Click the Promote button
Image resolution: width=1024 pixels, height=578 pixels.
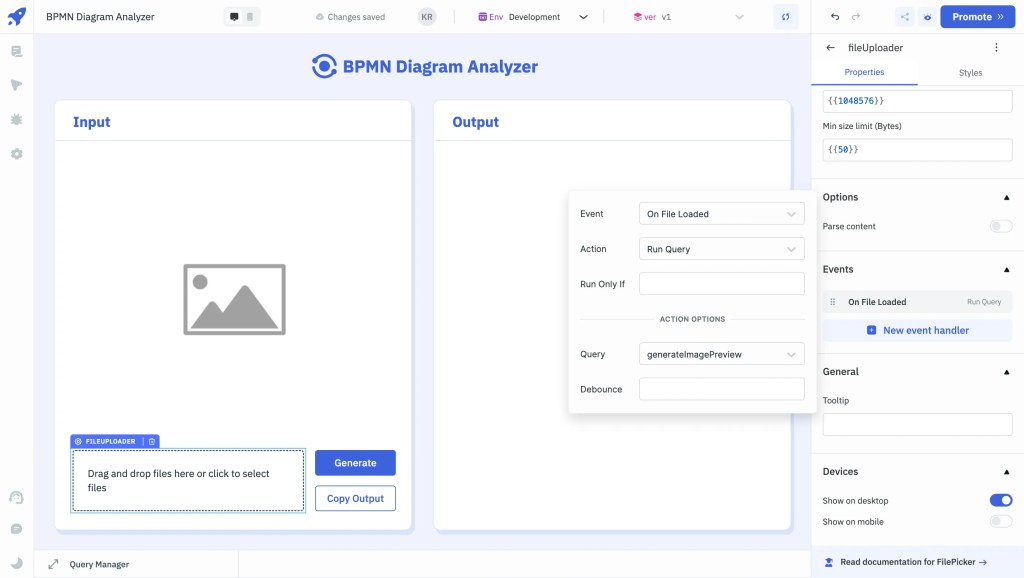(x=977, y=16)
